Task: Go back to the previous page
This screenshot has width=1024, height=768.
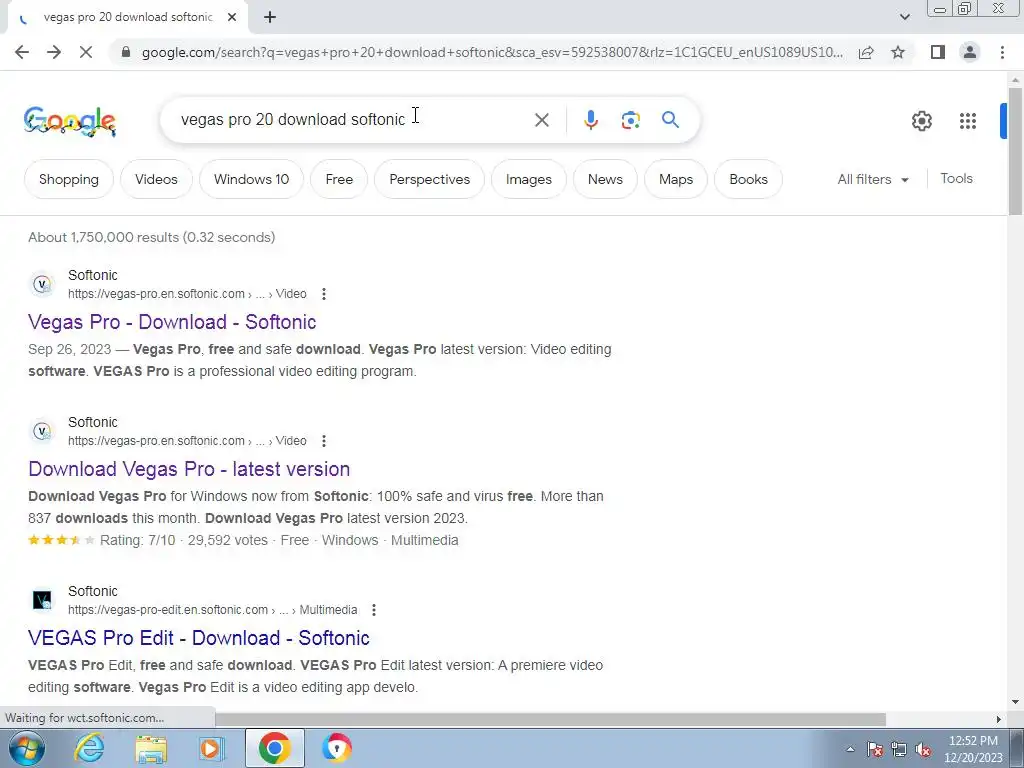Action: (x=22, y=52)
